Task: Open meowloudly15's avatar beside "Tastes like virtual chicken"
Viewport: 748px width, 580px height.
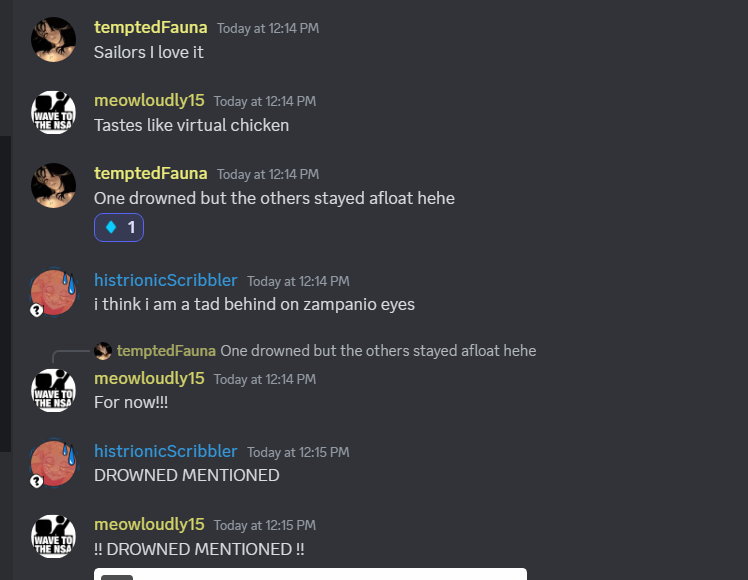Action: coord(53,113)
